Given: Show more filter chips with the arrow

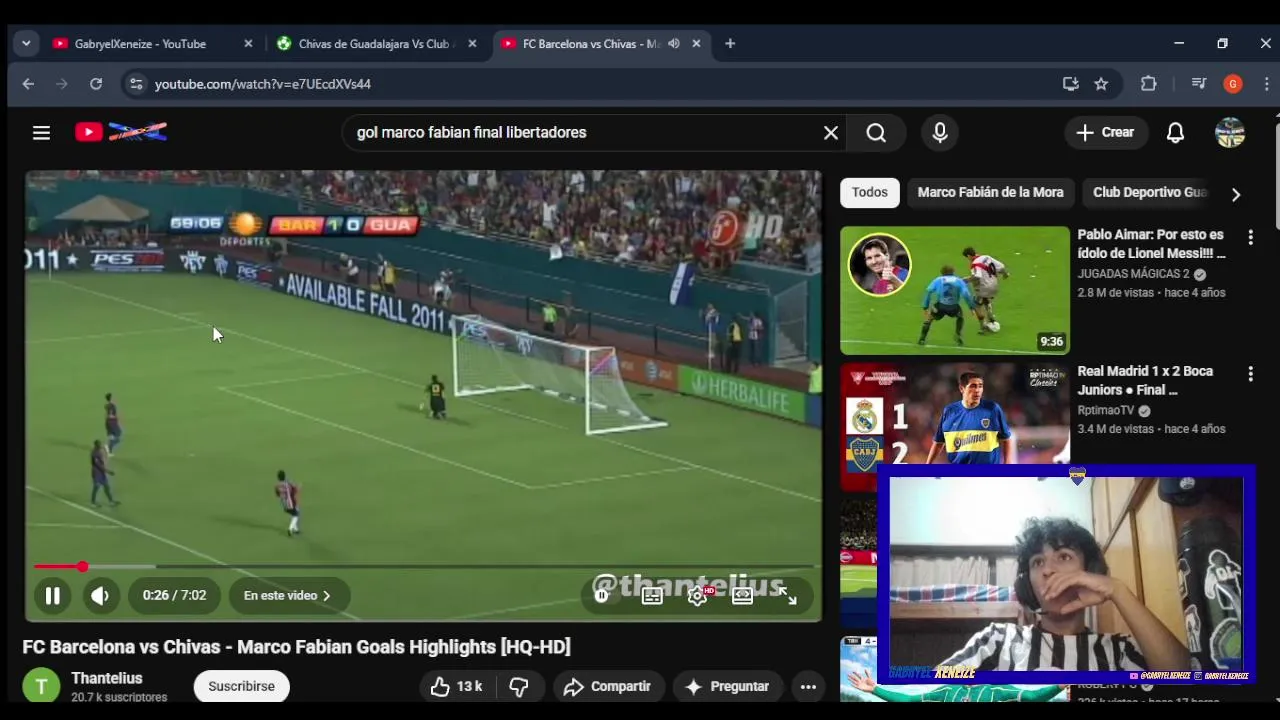Looking at the screenshot, I should [x=1236, y=194].
